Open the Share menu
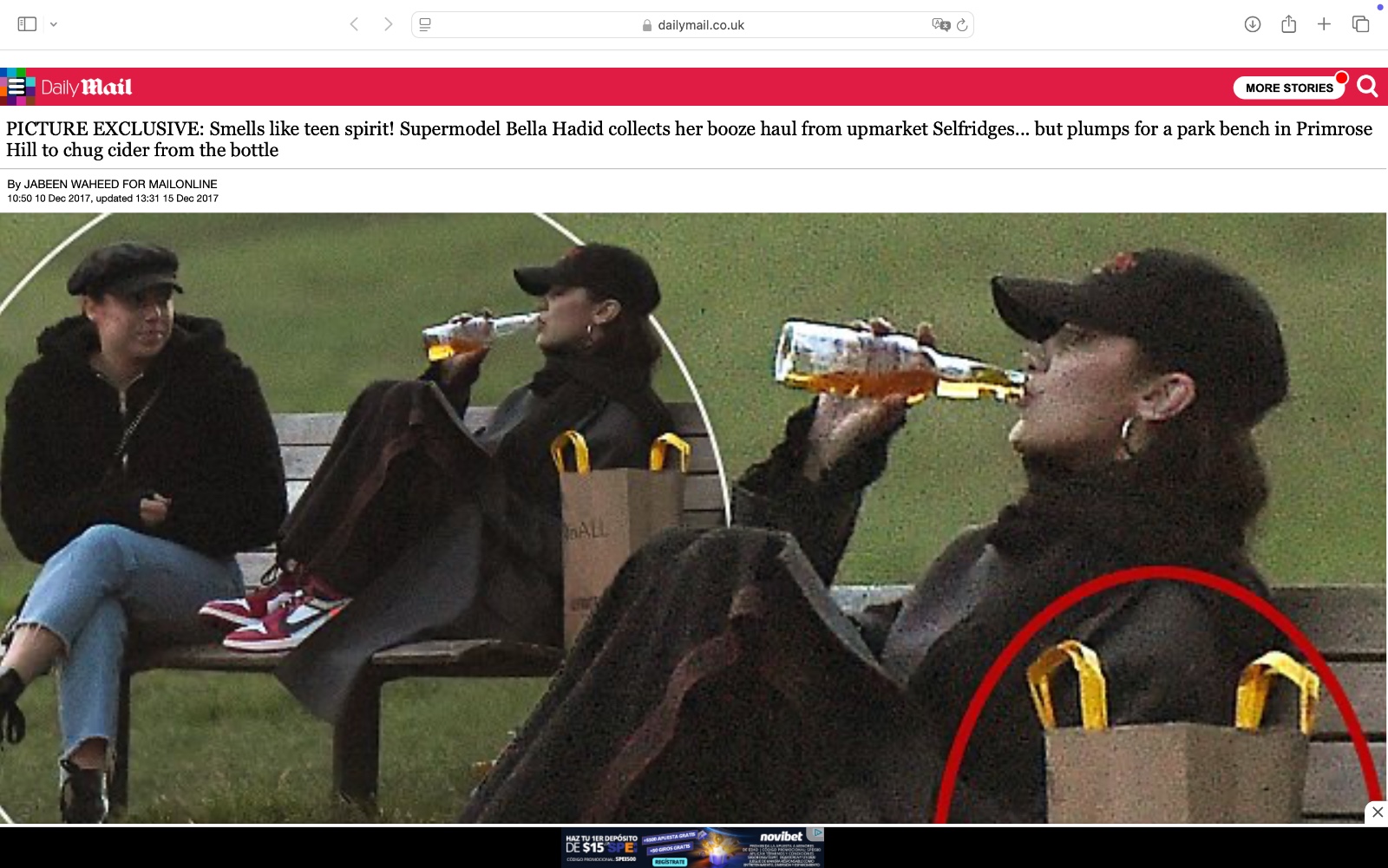The height and width of the screenshot is (868, 1388). [1288, 24]
